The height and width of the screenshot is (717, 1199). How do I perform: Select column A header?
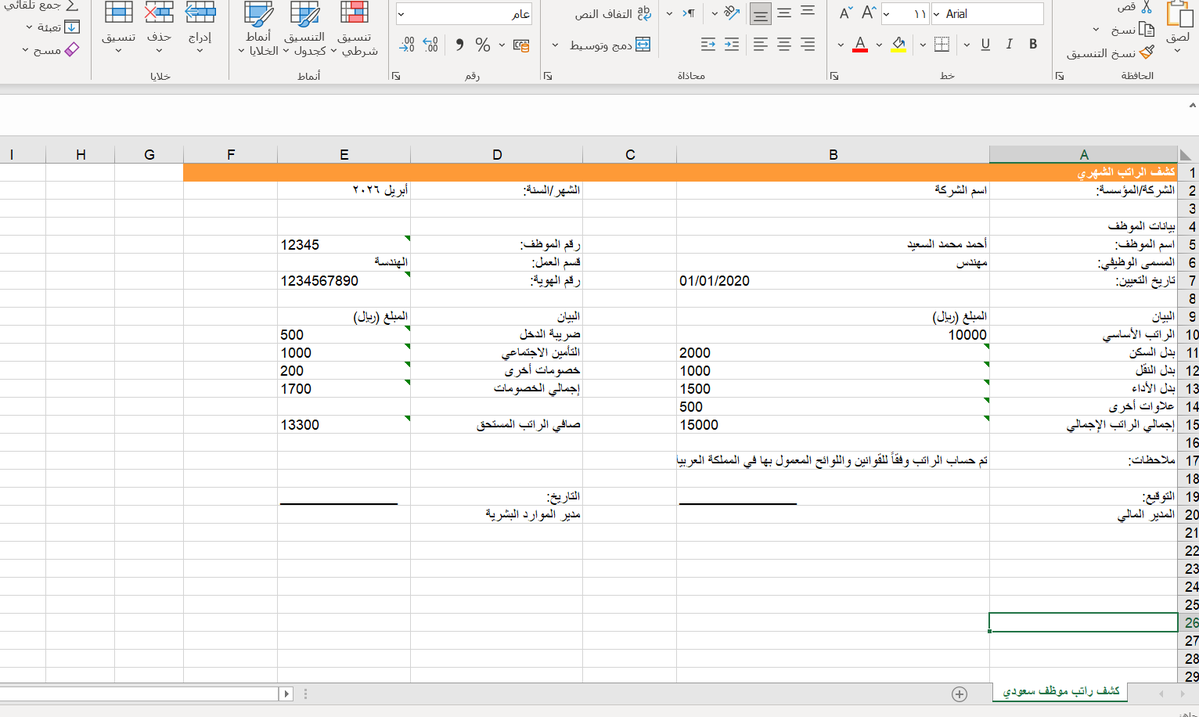[1083, 154]
